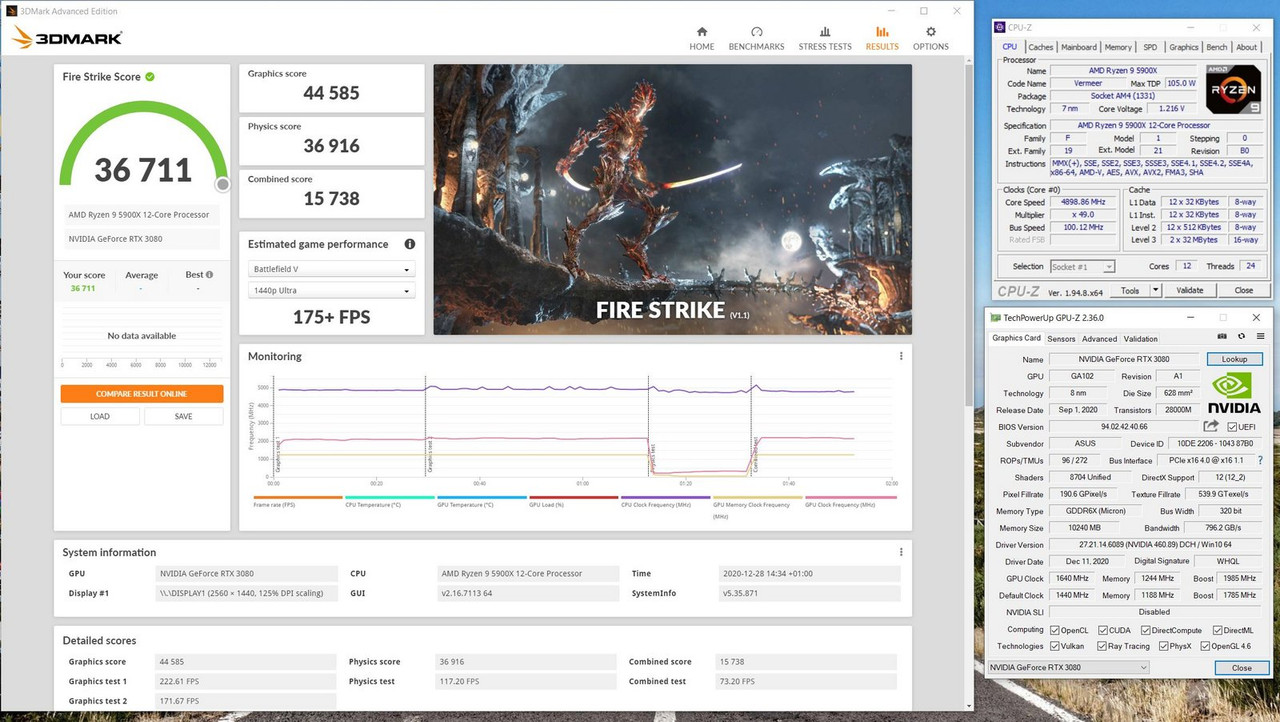Toggle the Ray Tracing checkbox in GPU-Z

[1102, 646]
